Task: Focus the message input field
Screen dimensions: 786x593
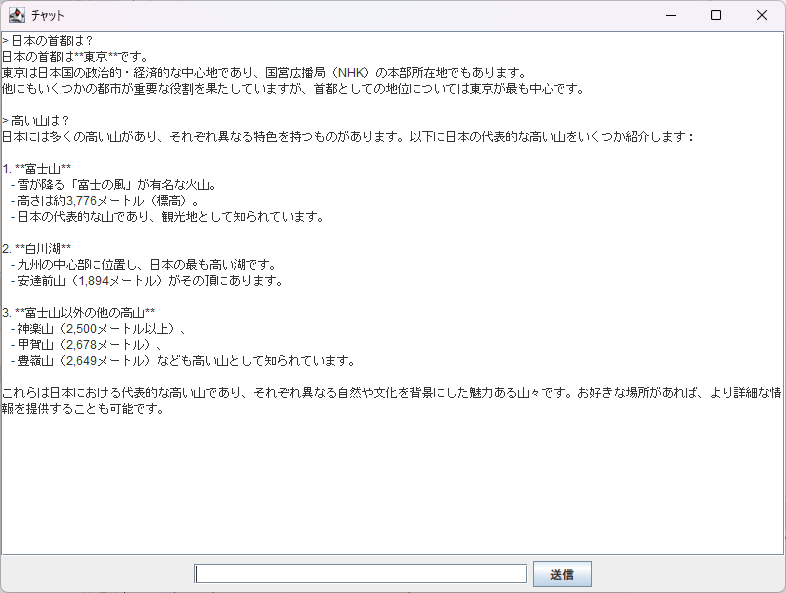Action: coord(360,574)
